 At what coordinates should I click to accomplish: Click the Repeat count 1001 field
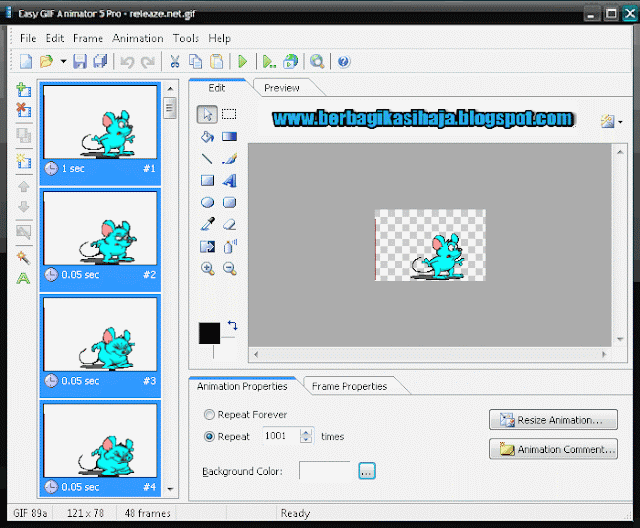[x=280, y=436]
